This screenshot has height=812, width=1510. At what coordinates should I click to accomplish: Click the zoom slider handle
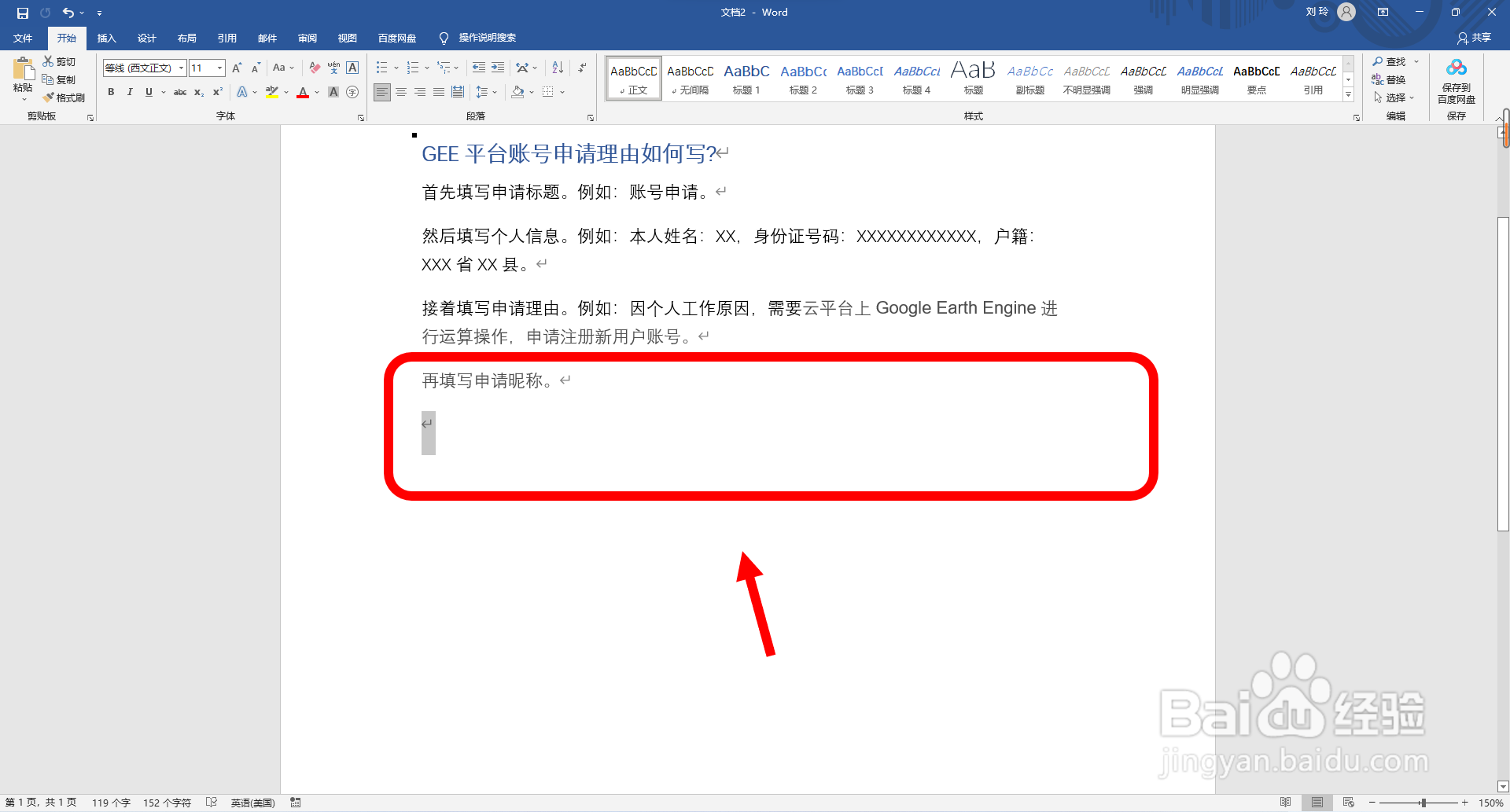click(x=1423, y=803)
